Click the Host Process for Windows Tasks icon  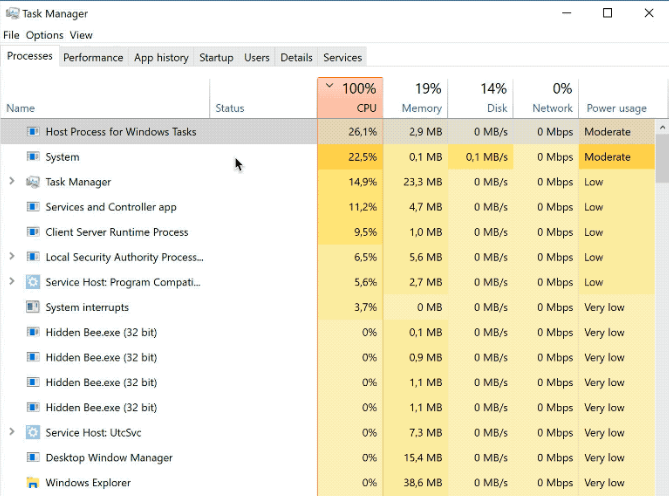(x=33, y=132)
